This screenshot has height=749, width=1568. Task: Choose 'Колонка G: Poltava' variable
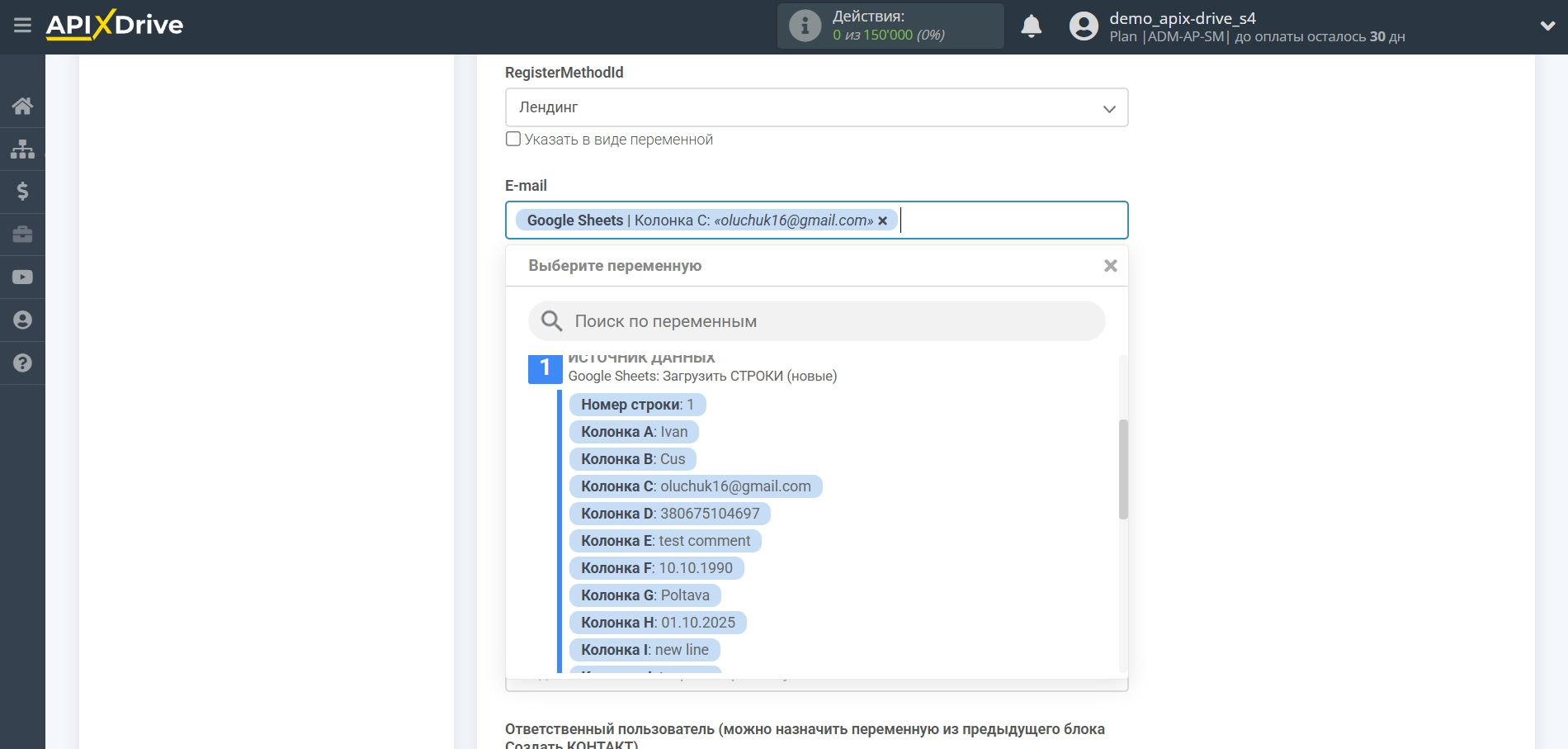(645, 595)
